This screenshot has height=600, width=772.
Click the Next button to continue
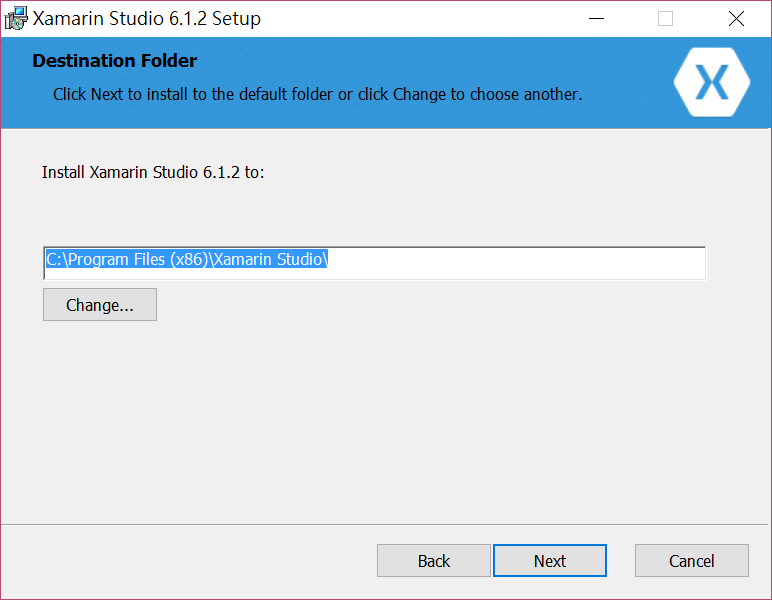(549, 561)
